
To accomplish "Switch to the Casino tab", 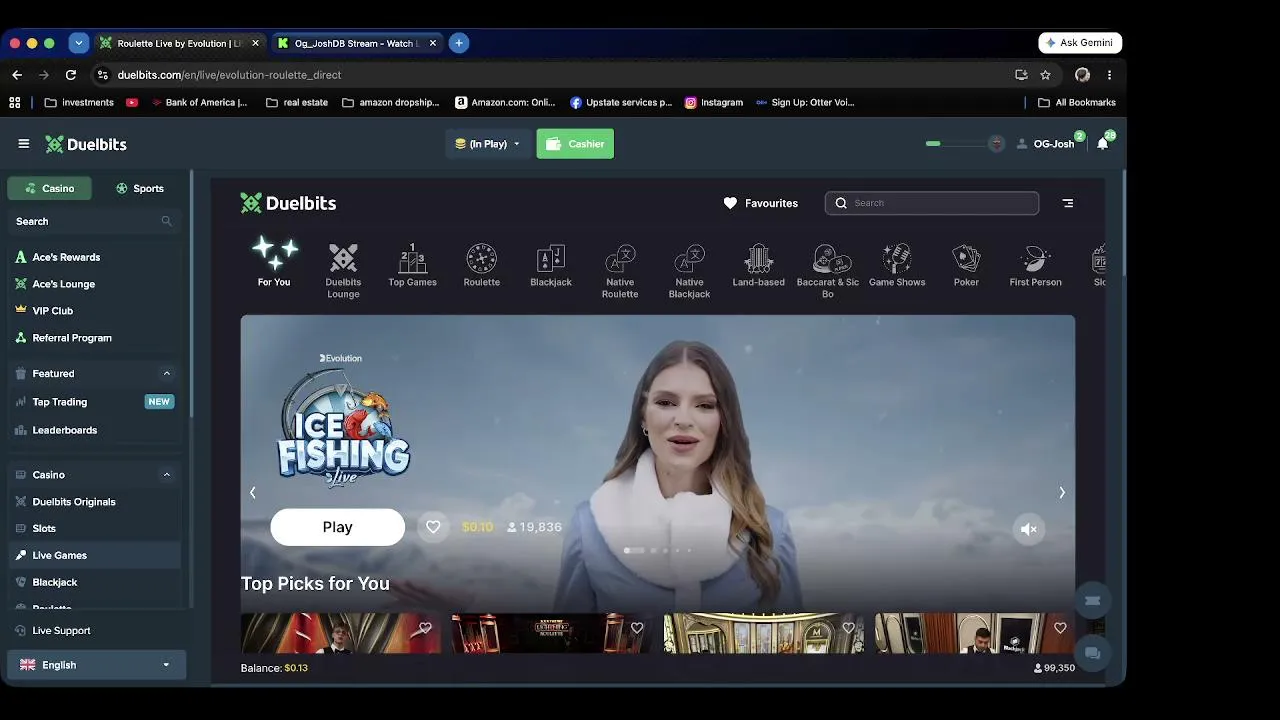I will click(x=50, y=188).
